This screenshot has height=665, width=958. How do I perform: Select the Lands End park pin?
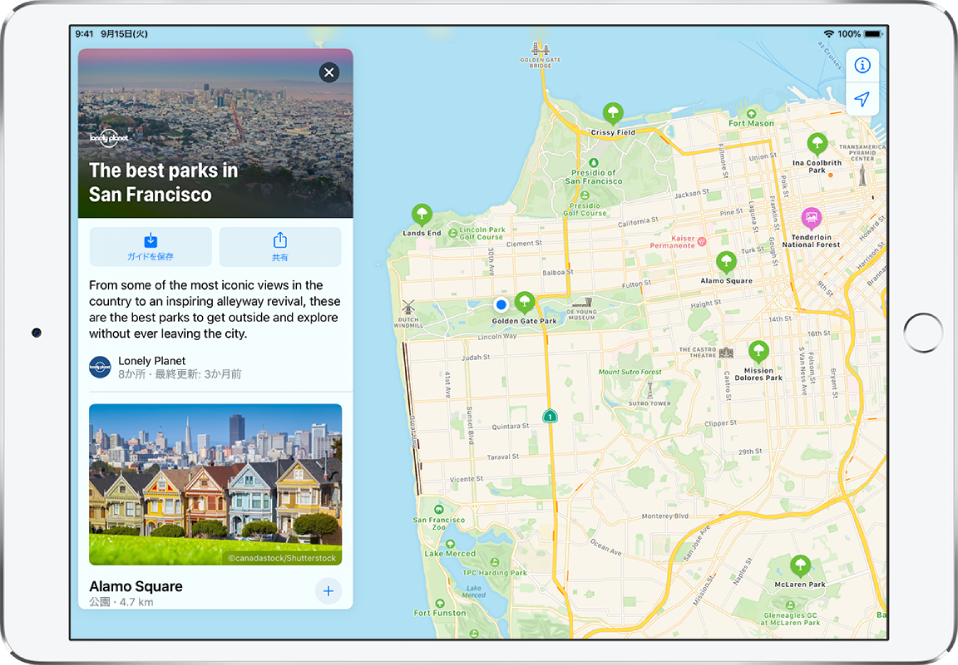422,215
